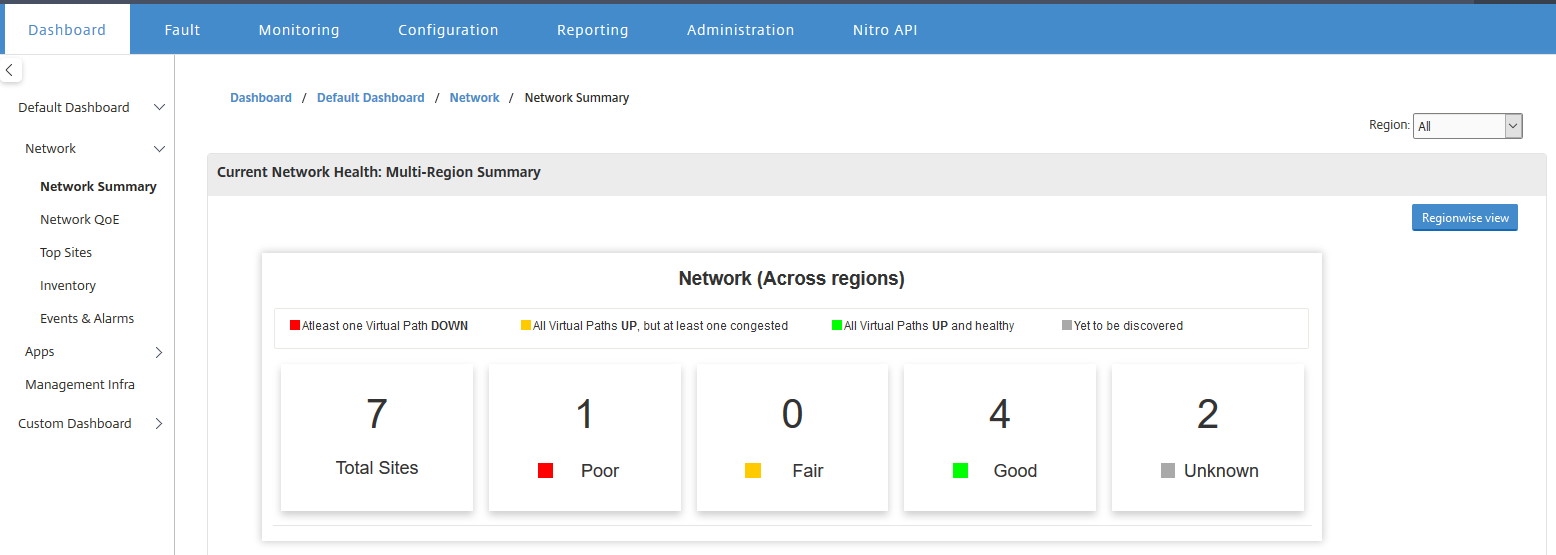Follow the Network breadcrumb link
1556x555 pixels.
[x=475, y=98]
